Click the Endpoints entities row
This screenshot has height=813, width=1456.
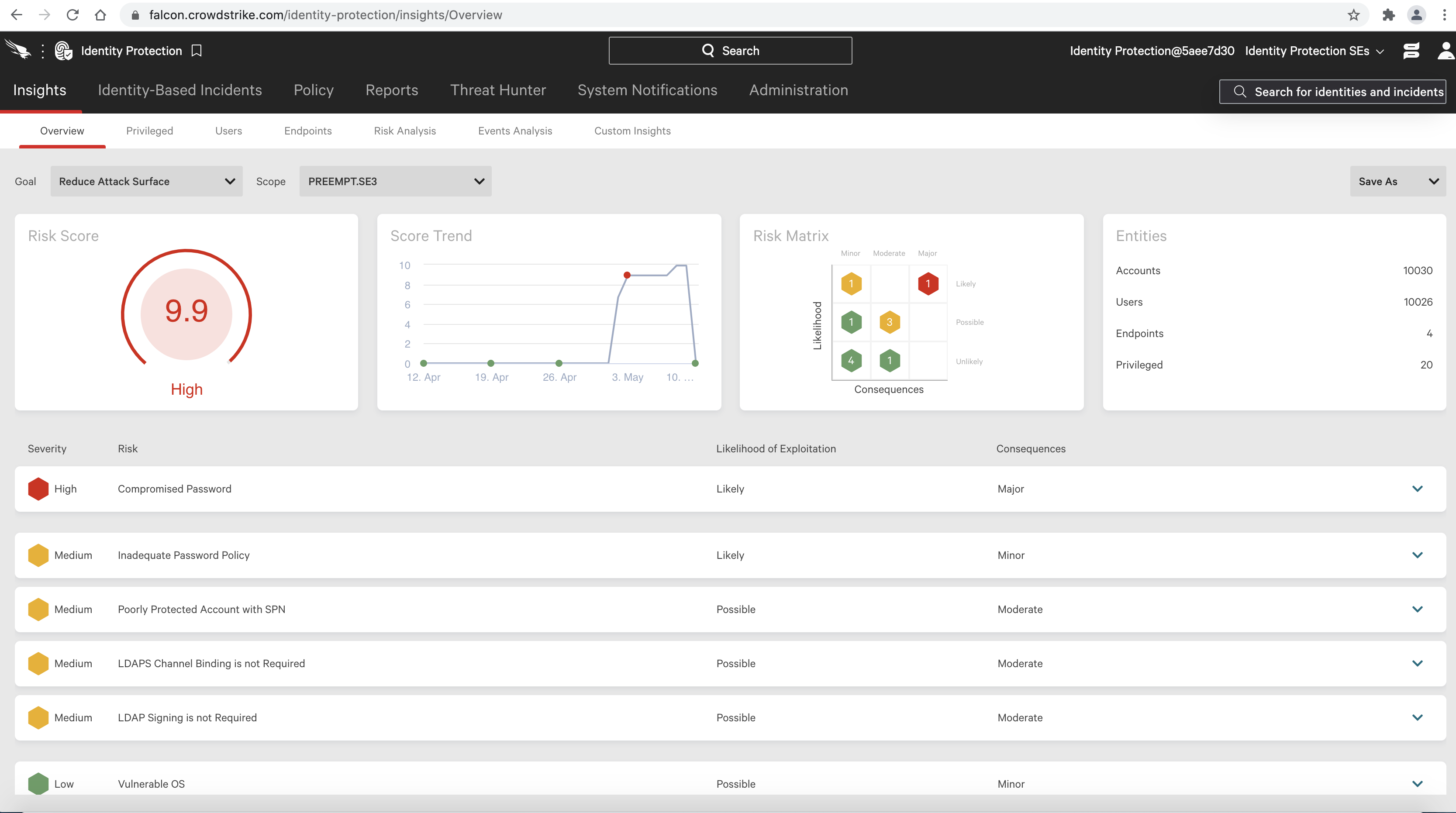click(1274, 333)
